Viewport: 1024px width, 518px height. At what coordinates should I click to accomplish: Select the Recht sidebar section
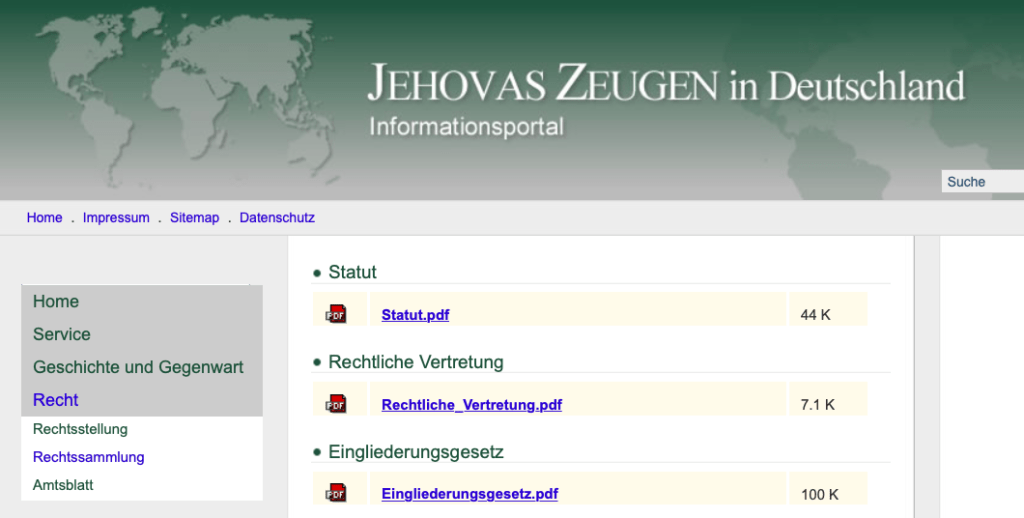[x=56, y=400]
